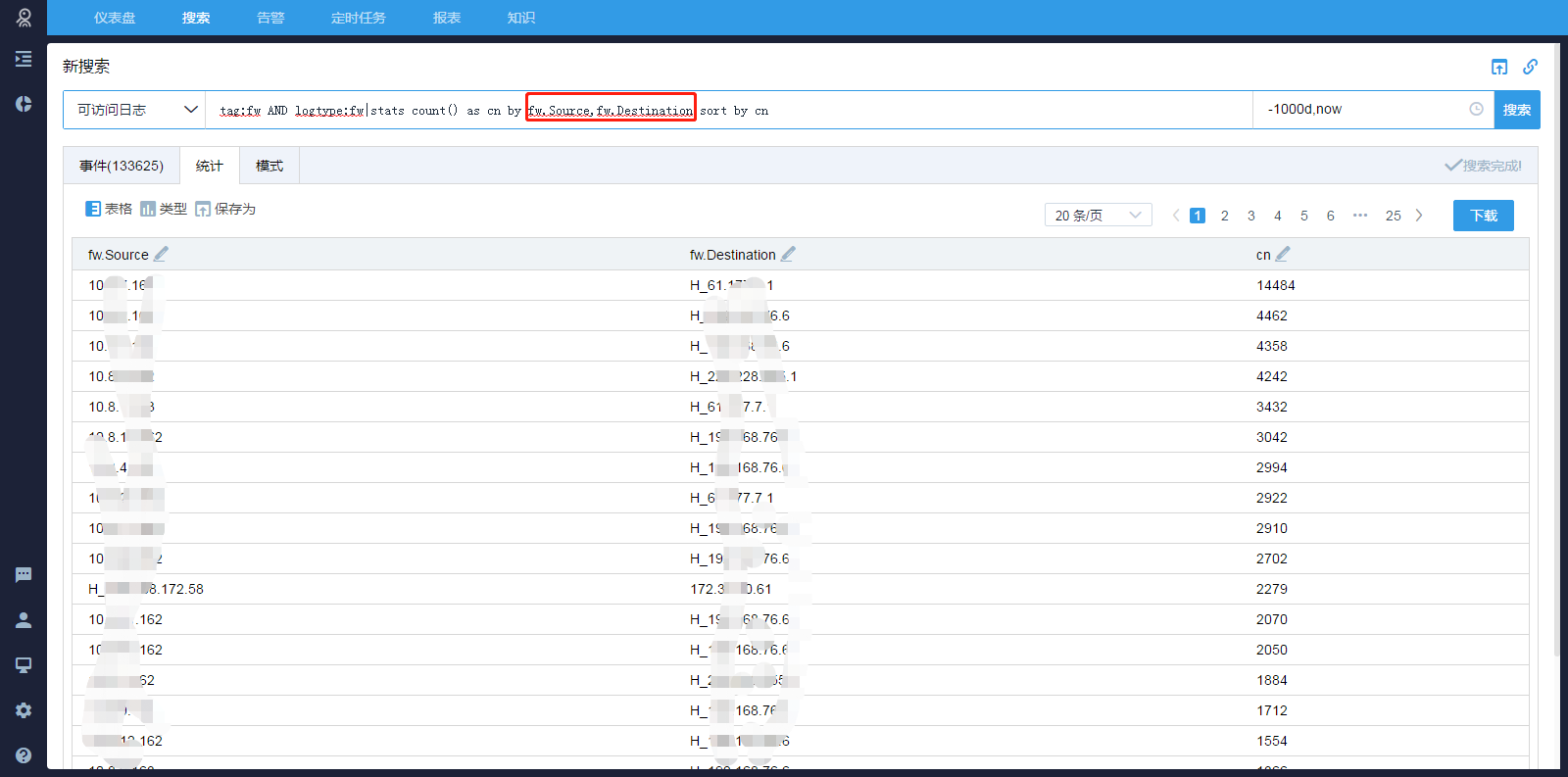The image size is (1568, 777).
Task: Open the chat messages sidebar icon
Action: pos(24,575)
